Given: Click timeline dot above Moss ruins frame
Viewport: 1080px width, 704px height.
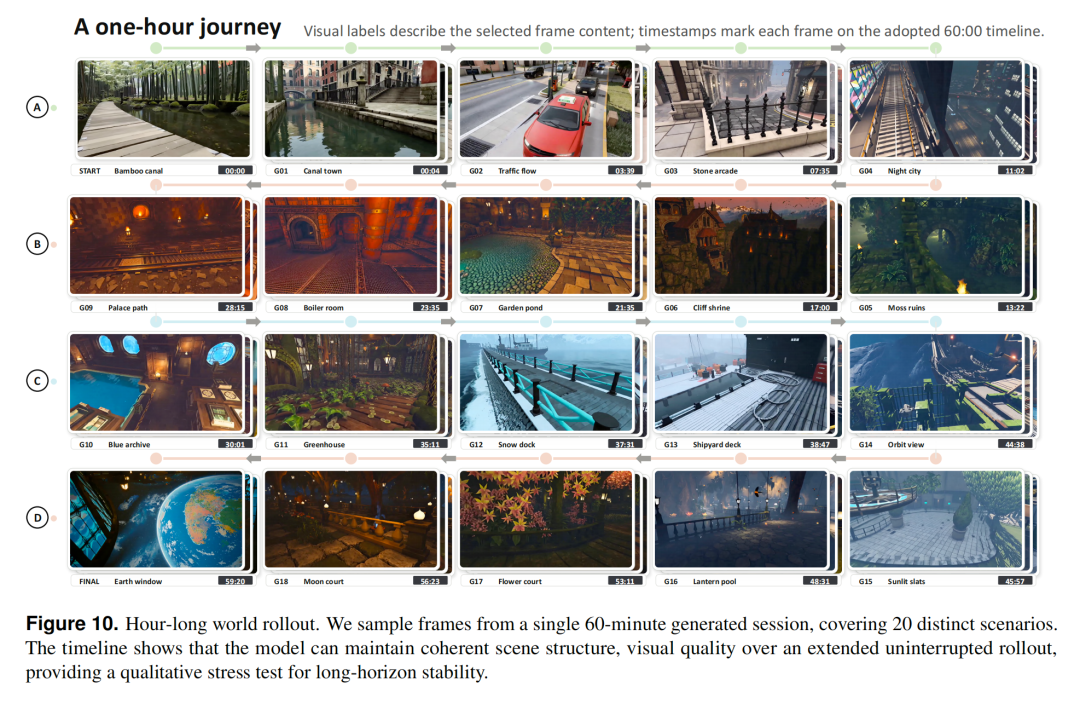Looking at the screenshot, I should 935,185.
